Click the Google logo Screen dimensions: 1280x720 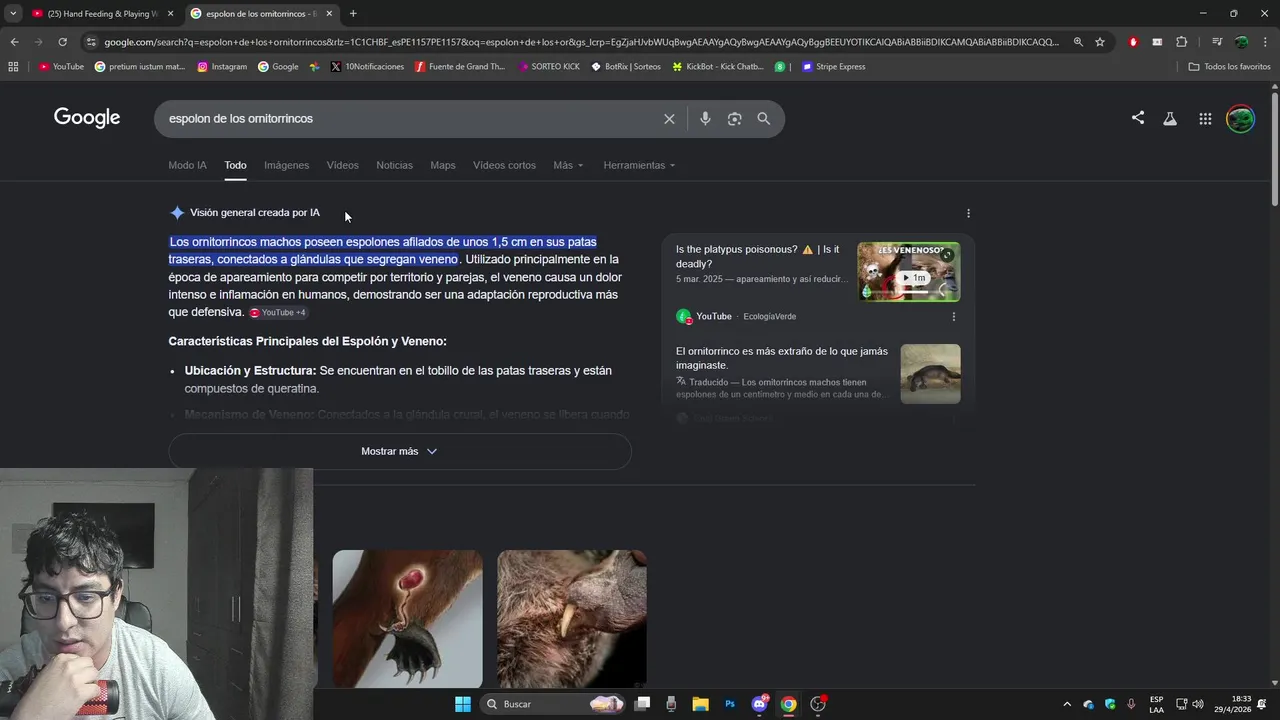click(x=87, y=118)
